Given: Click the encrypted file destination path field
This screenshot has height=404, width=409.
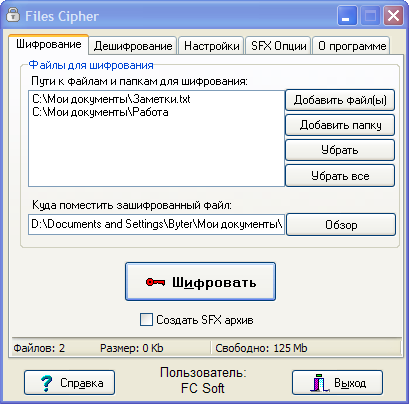Looking at the screenshot, I should click(156, 224).
